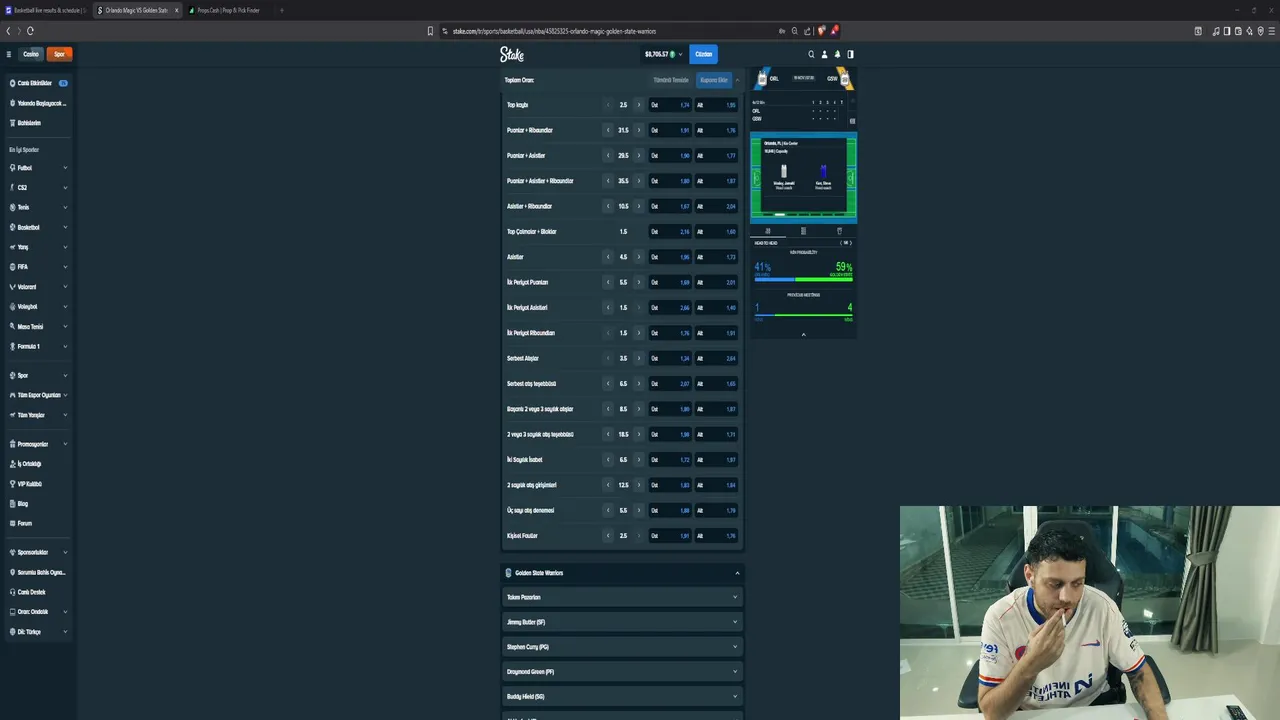This screenshot has height=720, width=1280.
Task: Expand the Stephen Curry (PG) row
Action: (x=622, y=647)
